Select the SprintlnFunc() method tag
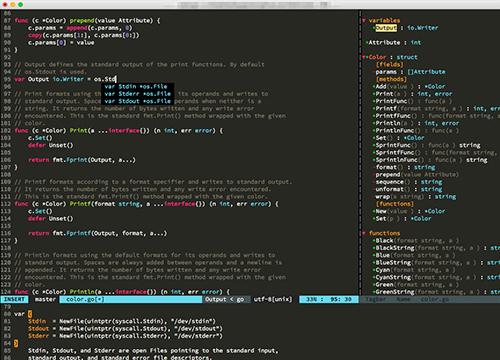 click(x=431, y=160)
